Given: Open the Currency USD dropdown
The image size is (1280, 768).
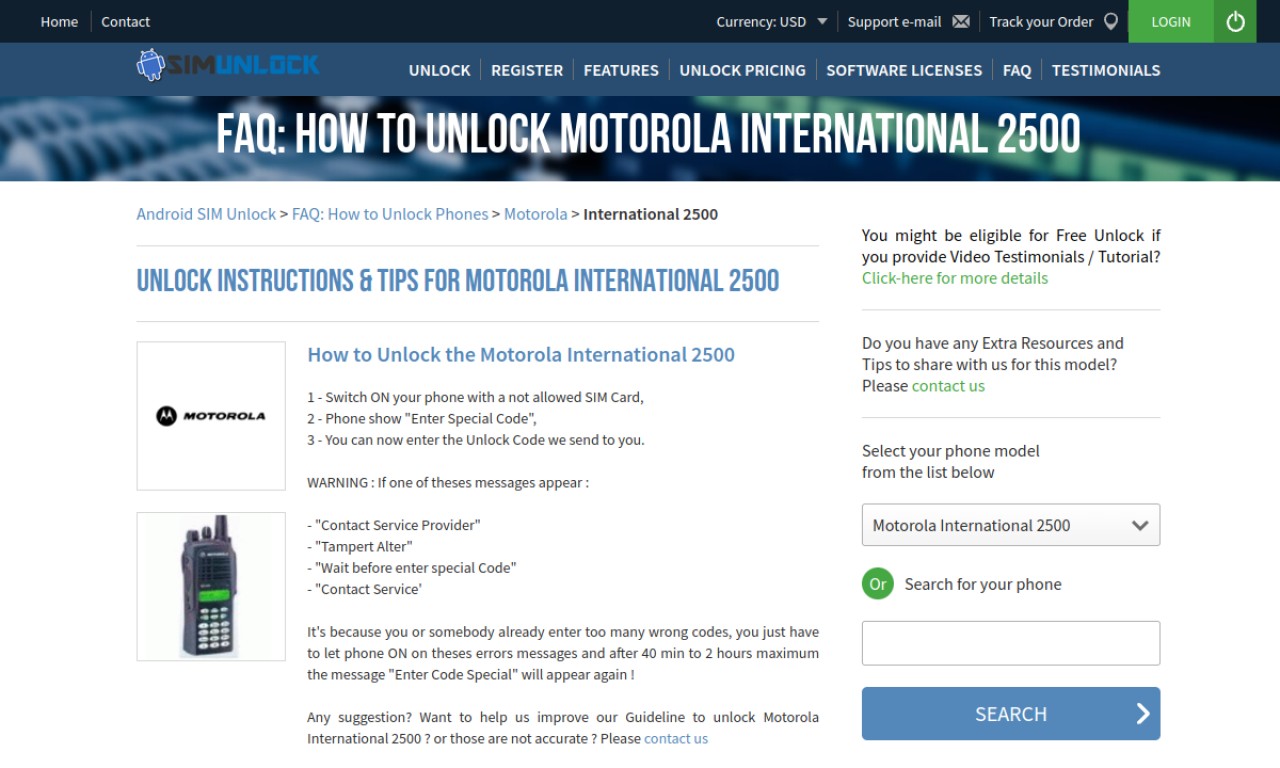Looking at the screenshot, I should [772, 21].
